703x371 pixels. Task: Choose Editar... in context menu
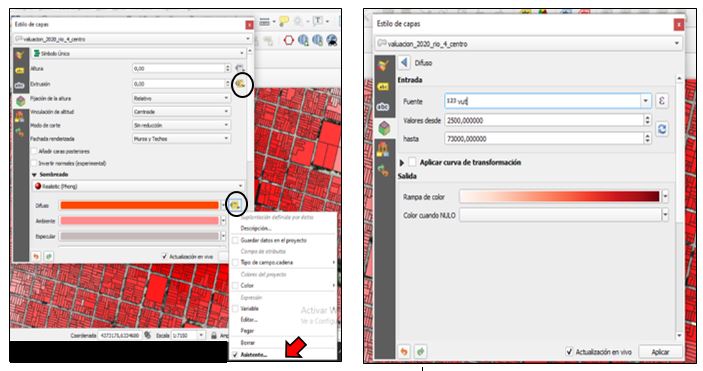coord(249,319)
